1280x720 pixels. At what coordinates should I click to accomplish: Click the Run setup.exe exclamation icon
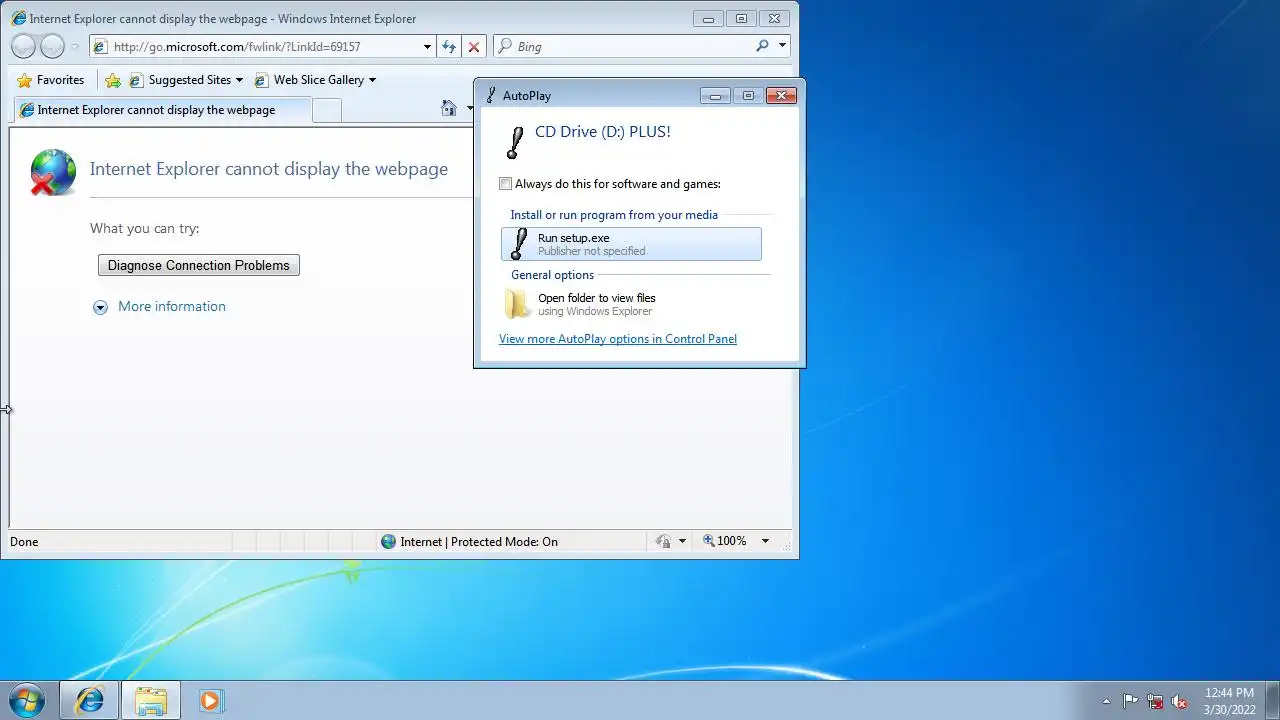[x=518, y=244]
